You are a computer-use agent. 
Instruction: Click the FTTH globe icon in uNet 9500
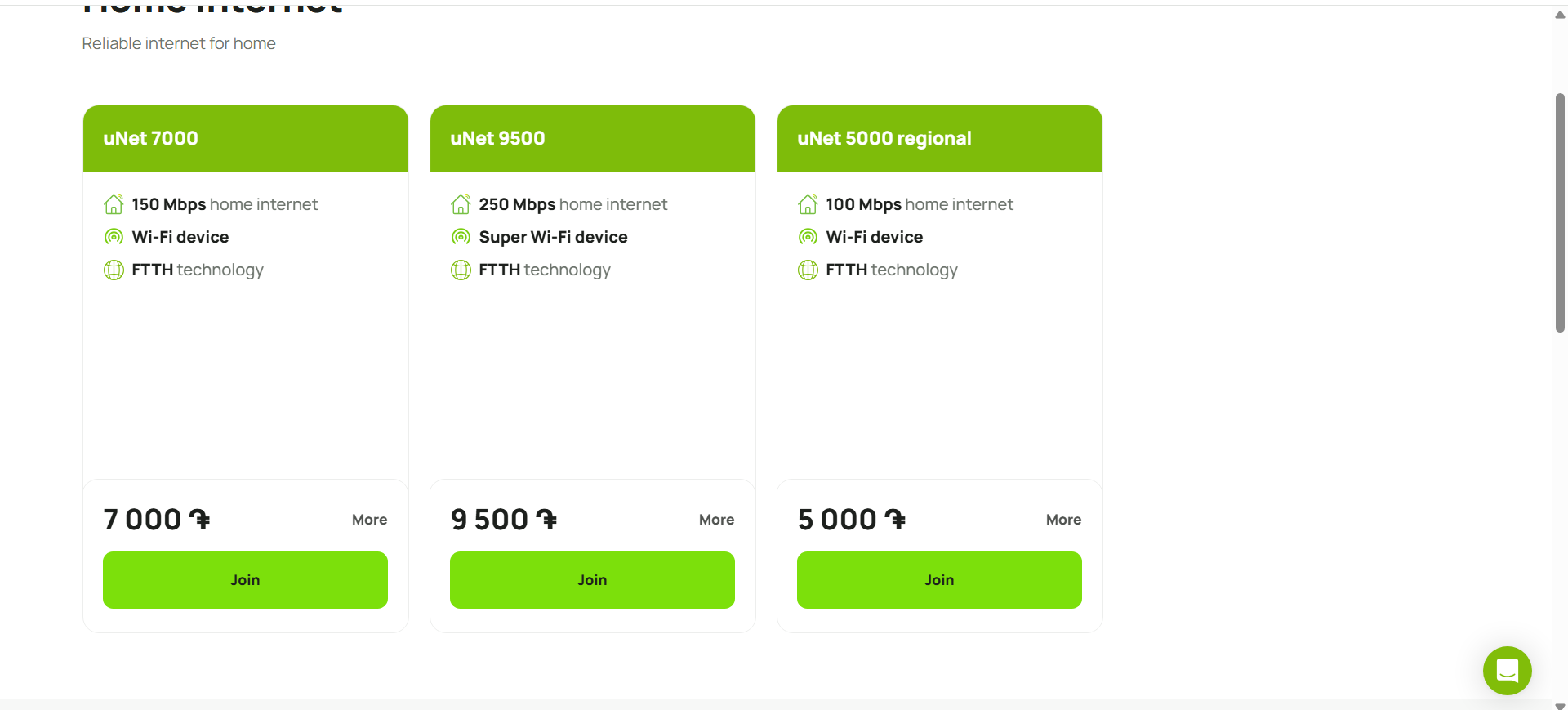coord(461,270)
